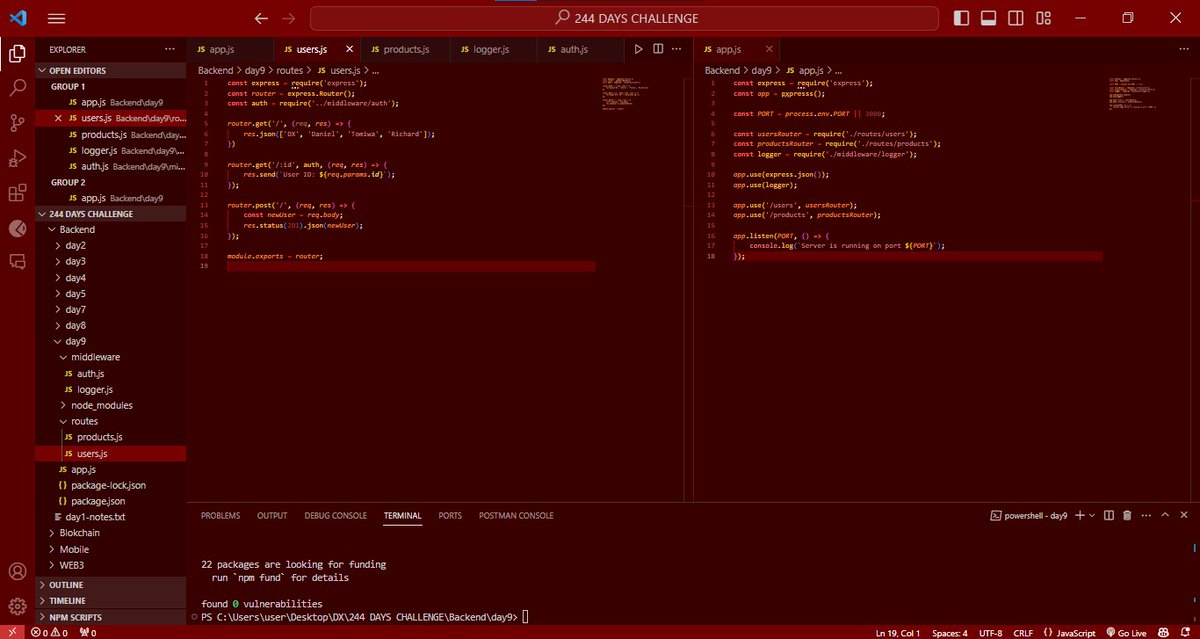Open the hamburger application menu

[x=57, y=18]
